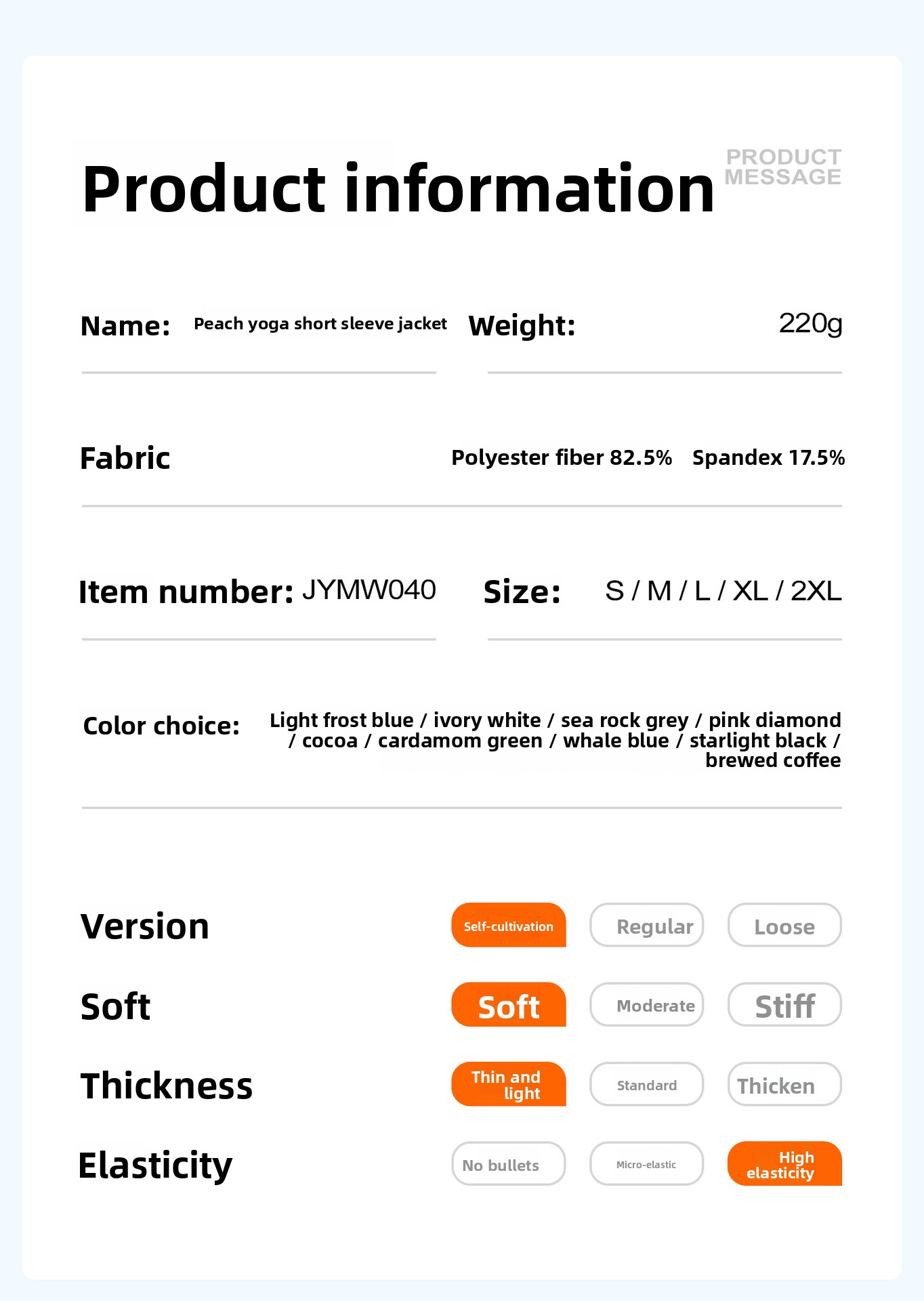Image resolution: width=924 pixels, height=1301 pixels.
Task: Click the size list S / M / L / XL / 2XL
Action: tap(723, 591)
